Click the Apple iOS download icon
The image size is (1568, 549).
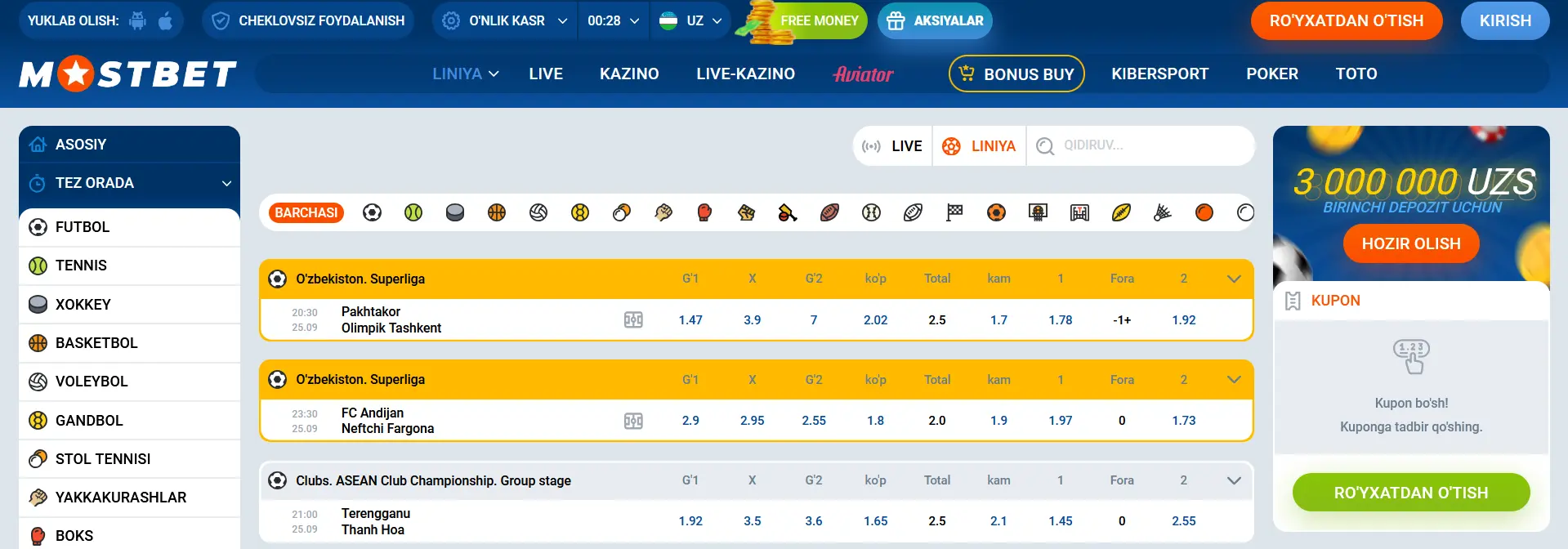[x=165, y=20]
